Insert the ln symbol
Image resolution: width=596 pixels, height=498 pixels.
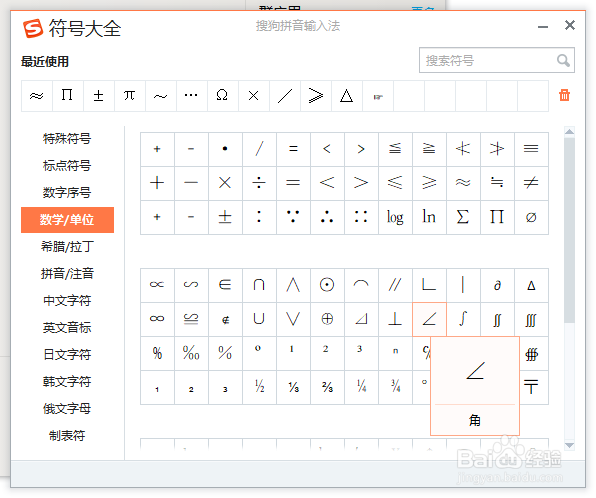click(x=429, y=217)
